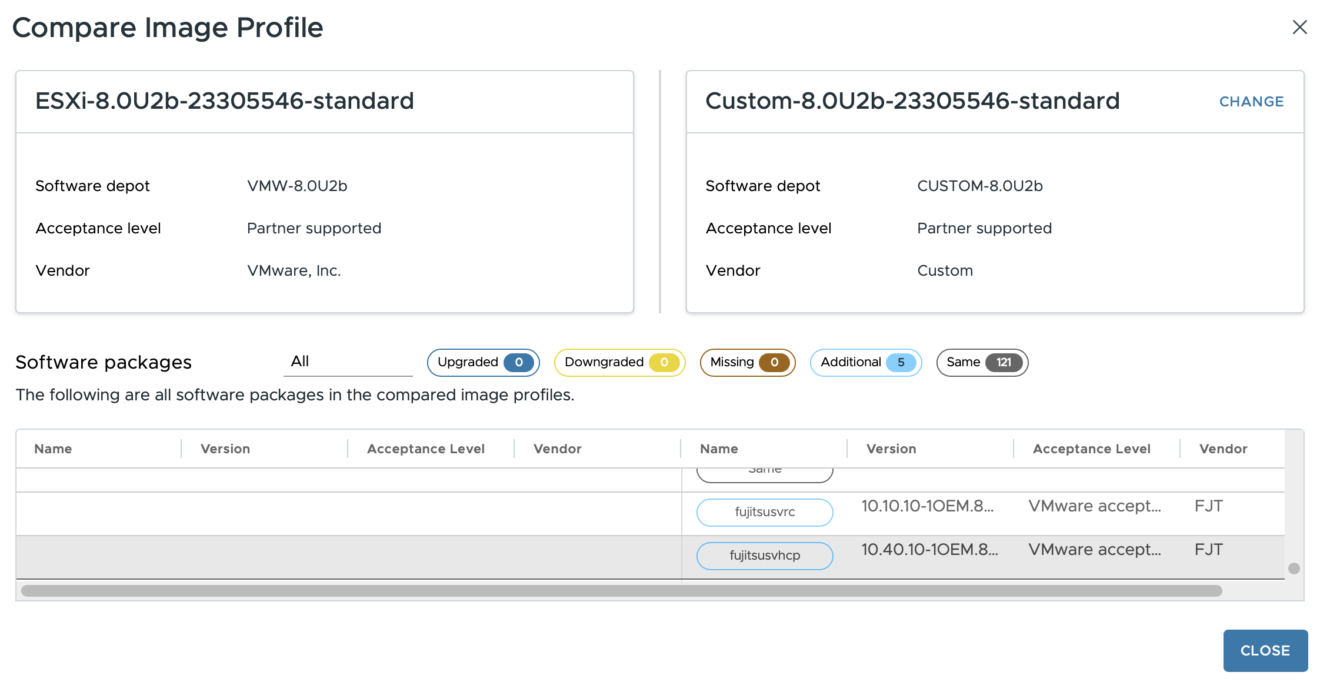Click the left profile's Acceptance Level header
1320x689 pixels.
tap(425, 449)
